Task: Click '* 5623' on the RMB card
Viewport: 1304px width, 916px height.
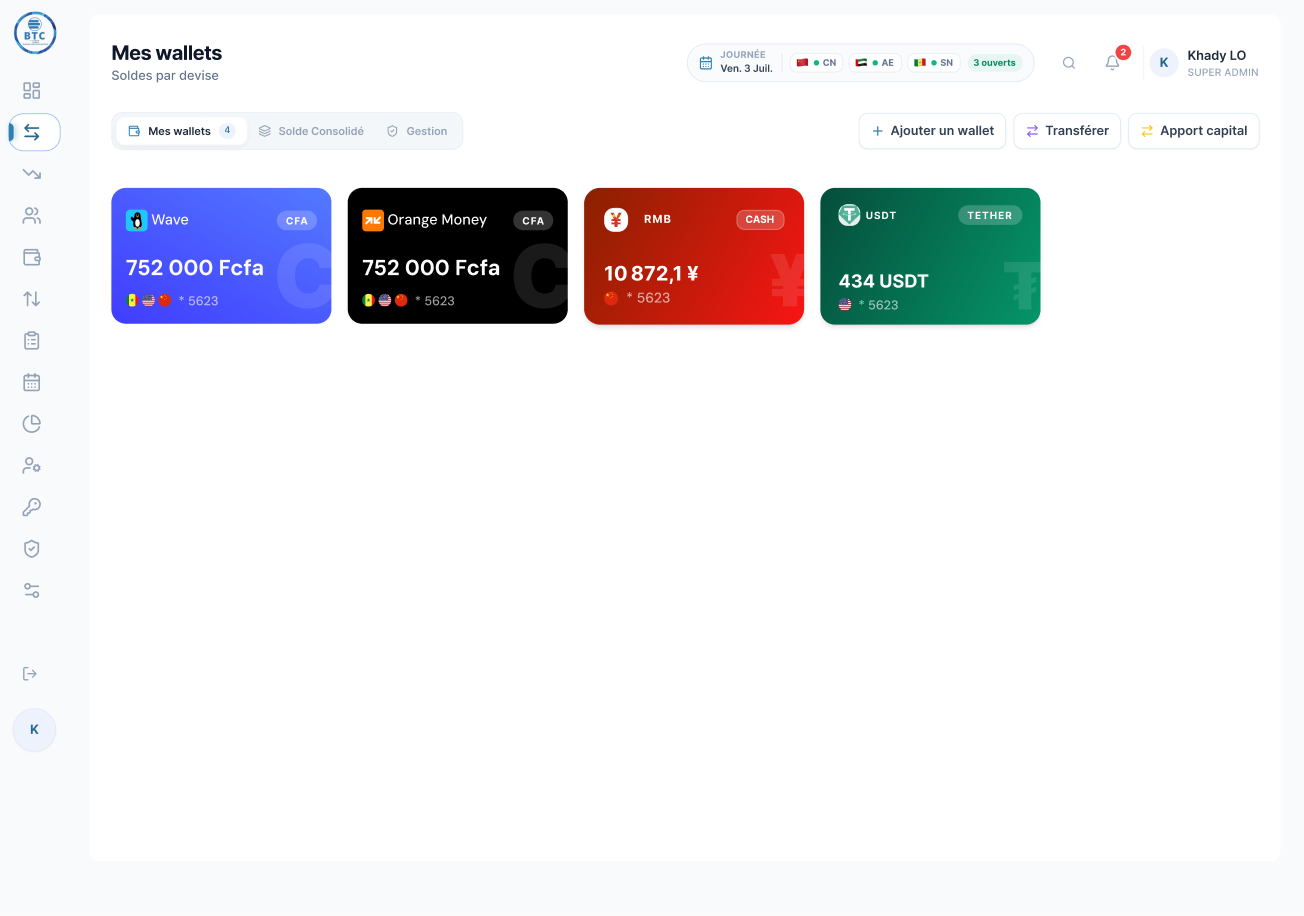Action: [x=648, y=298]
